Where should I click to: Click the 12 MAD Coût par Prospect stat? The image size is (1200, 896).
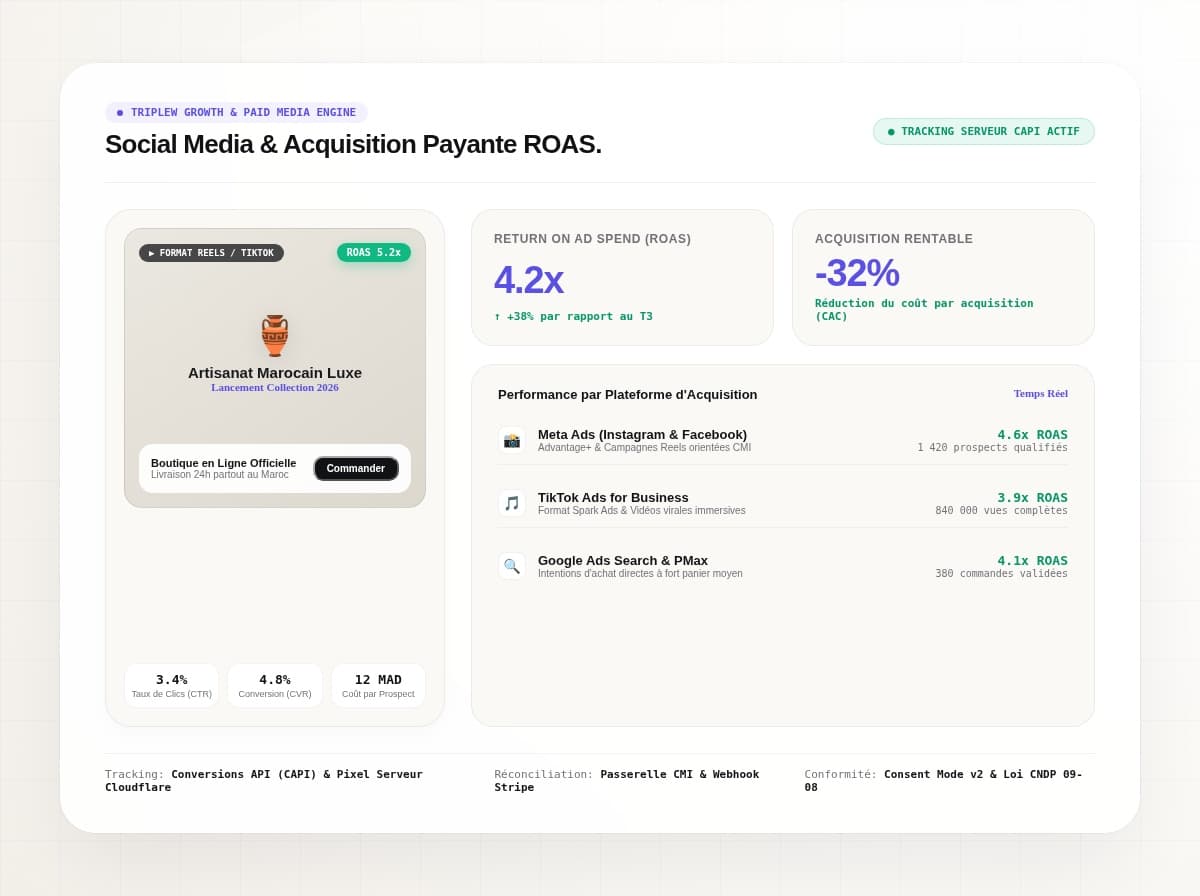(378, 686)
